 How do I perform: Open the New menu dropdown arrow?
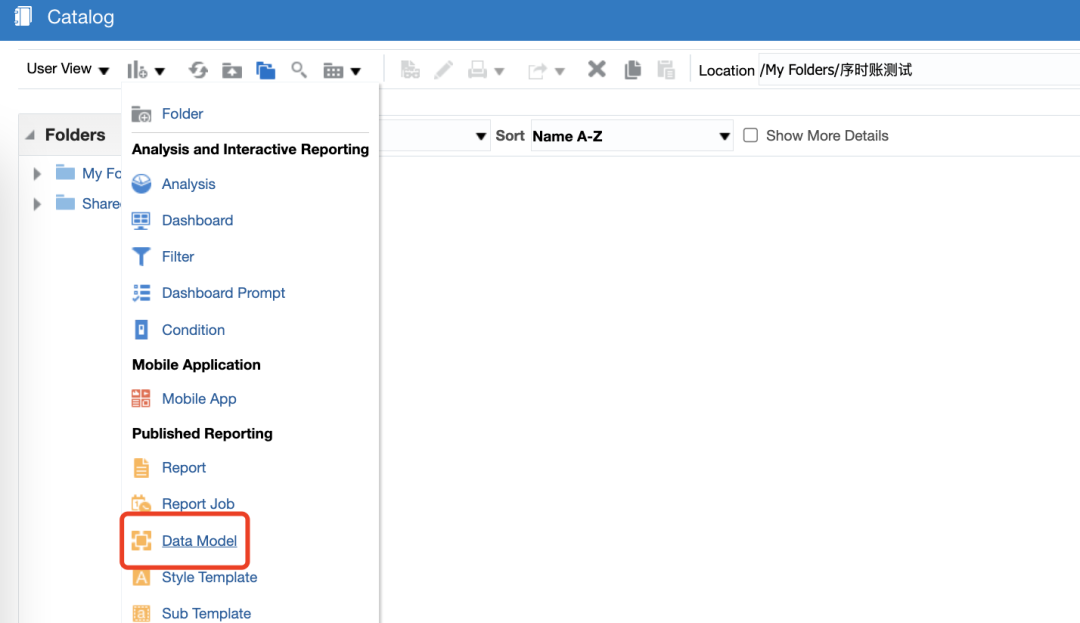pyautogui.click(x=160, y=71)
